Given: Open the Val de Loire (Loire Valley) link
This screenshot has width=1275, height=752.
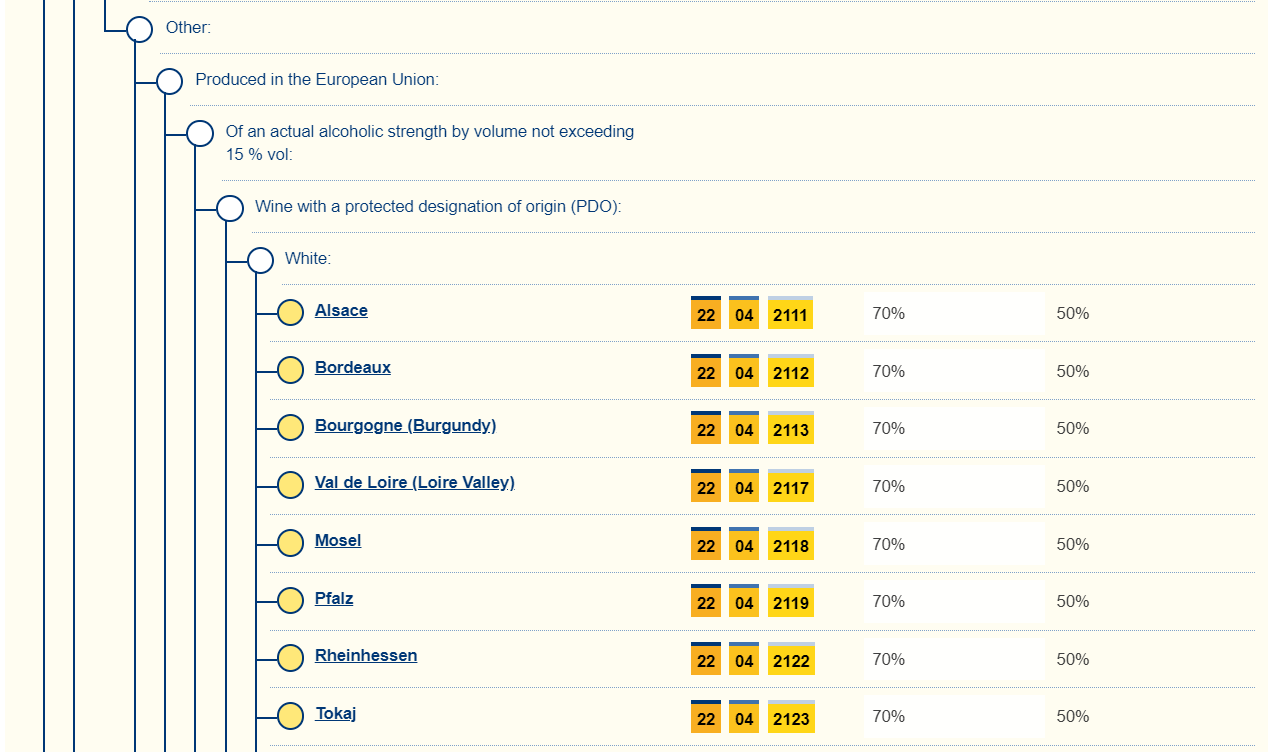Looking at the screenshot, I should coord(414,482).
